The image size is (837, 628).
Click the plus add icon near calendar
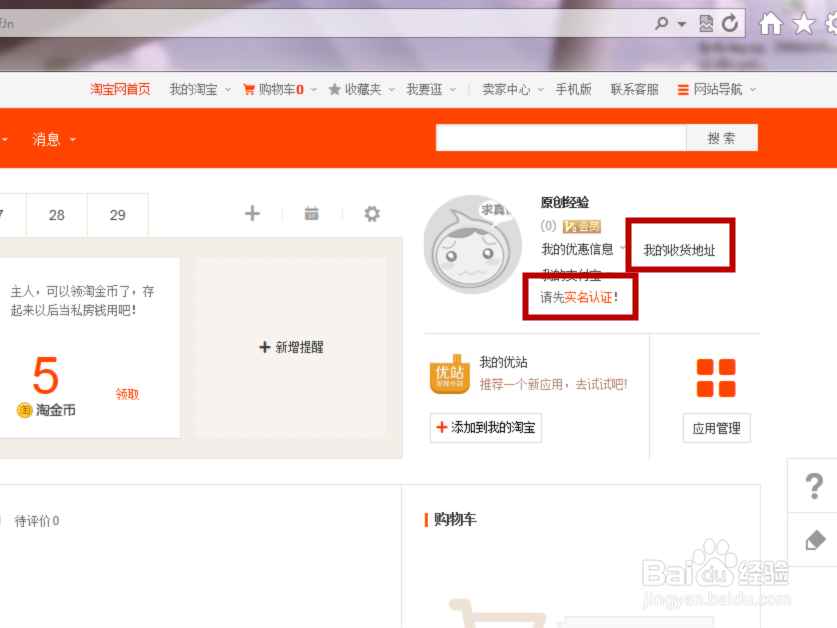click(x=252, y=214)
